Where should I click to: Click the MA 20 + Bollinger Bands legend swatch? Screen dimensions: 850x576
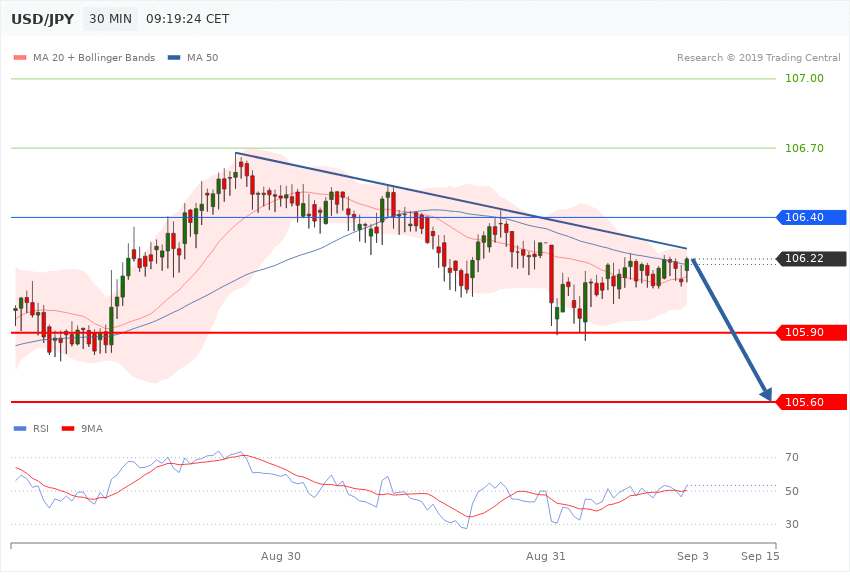[20, 57]
